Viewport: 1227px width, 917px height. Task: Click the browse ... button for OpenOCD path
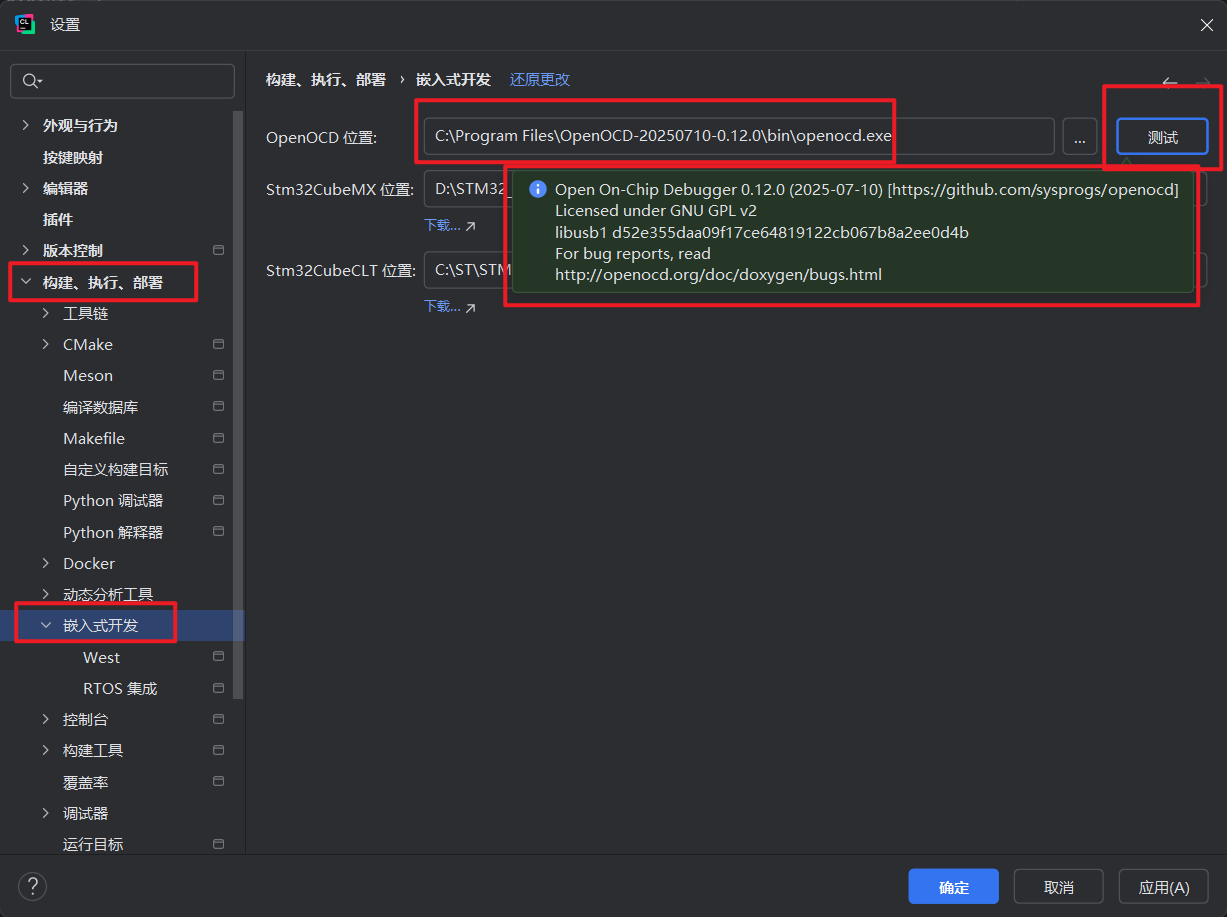point(1080,137)
